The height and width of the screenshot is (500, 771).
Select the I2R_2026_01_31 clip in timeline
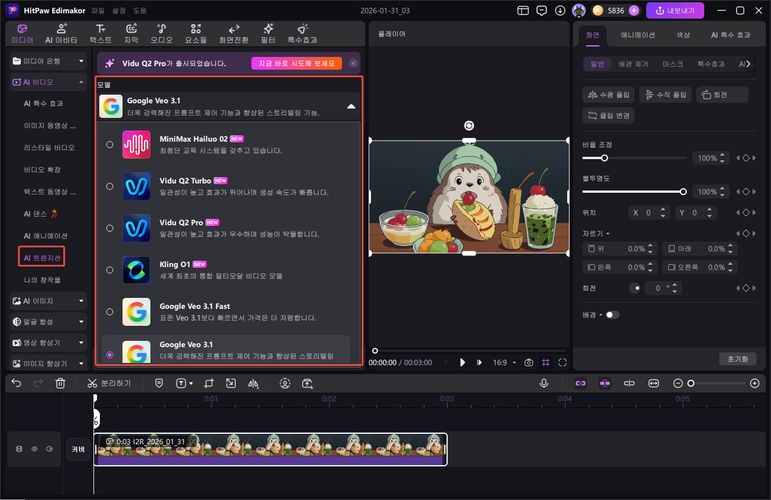(270, 449)
